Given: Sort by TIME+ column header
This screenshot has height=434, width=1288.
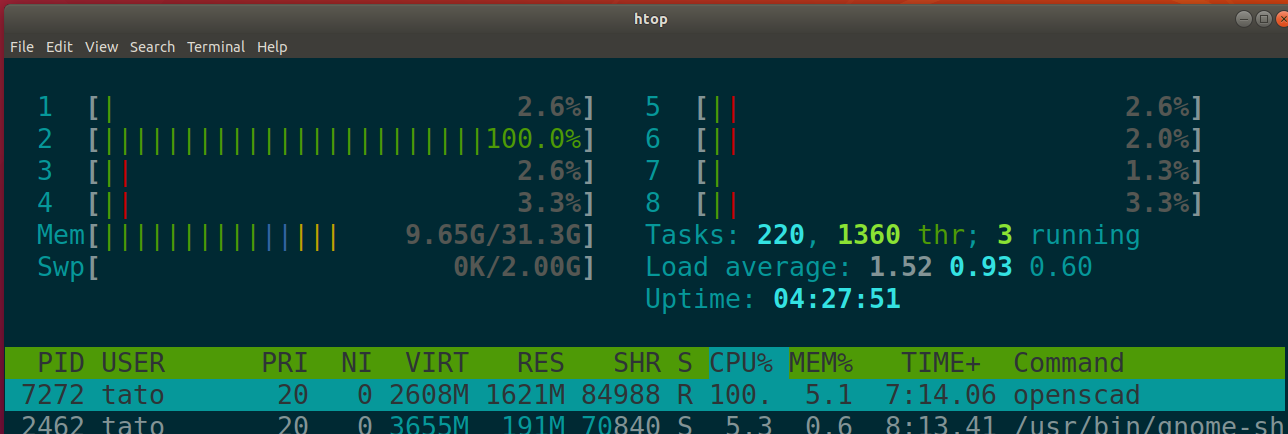Looking at the screenshot, I should tap(941, 362).
